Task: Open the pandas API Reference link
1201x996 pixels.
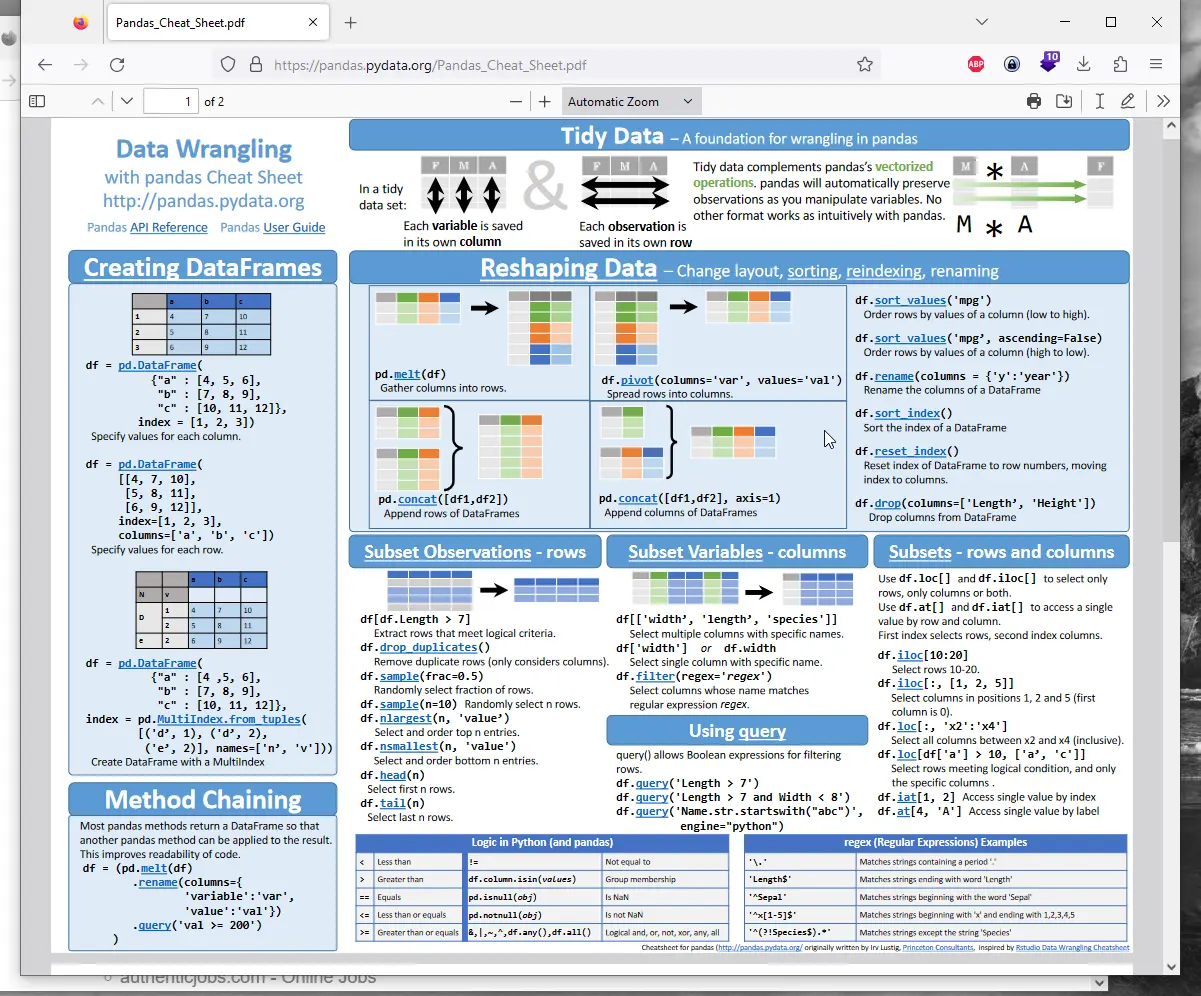Action: click(x=168, y=227)
